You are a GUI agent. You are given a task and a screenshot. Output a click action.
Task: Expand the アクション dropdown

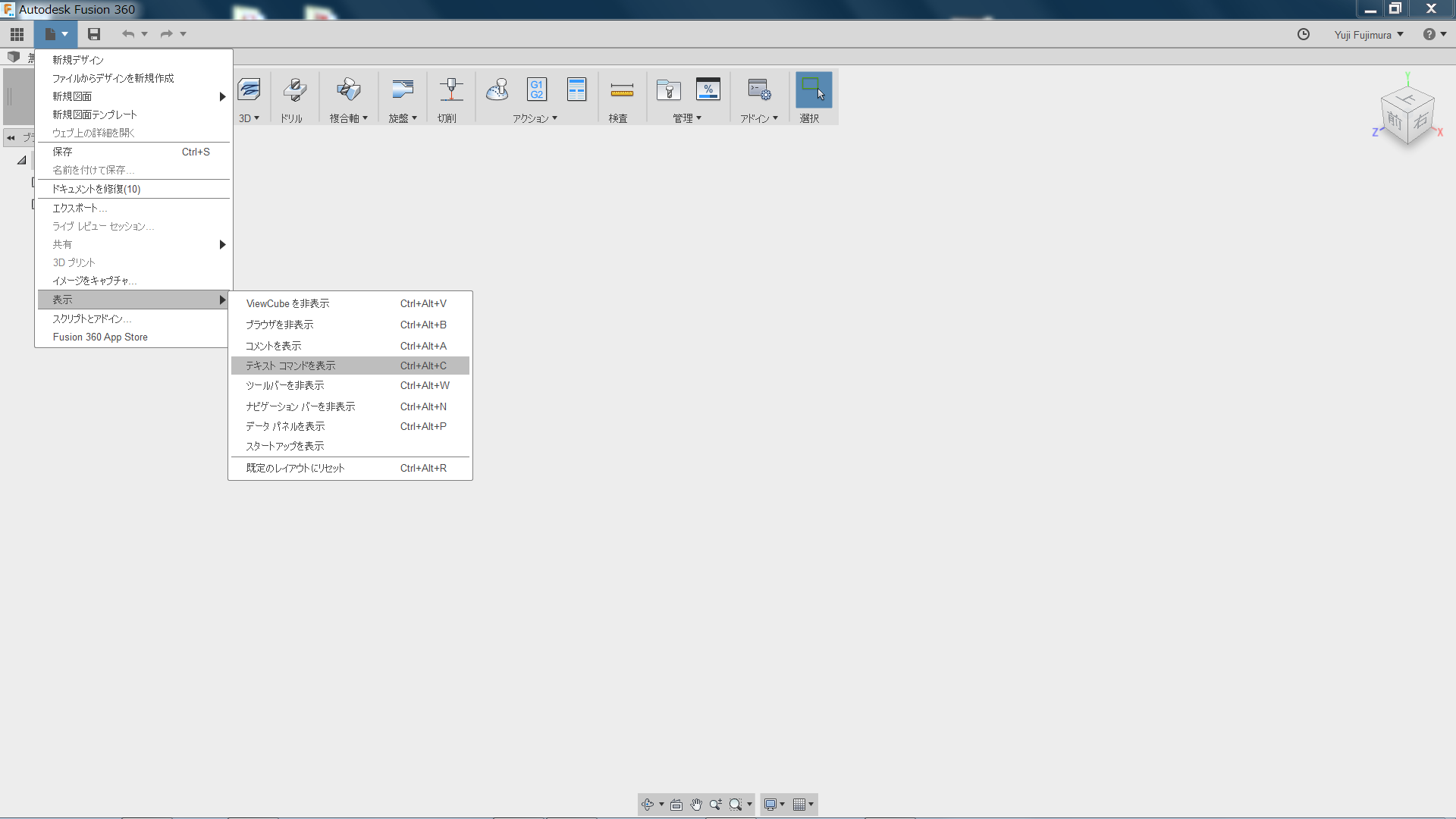(554, 118)
